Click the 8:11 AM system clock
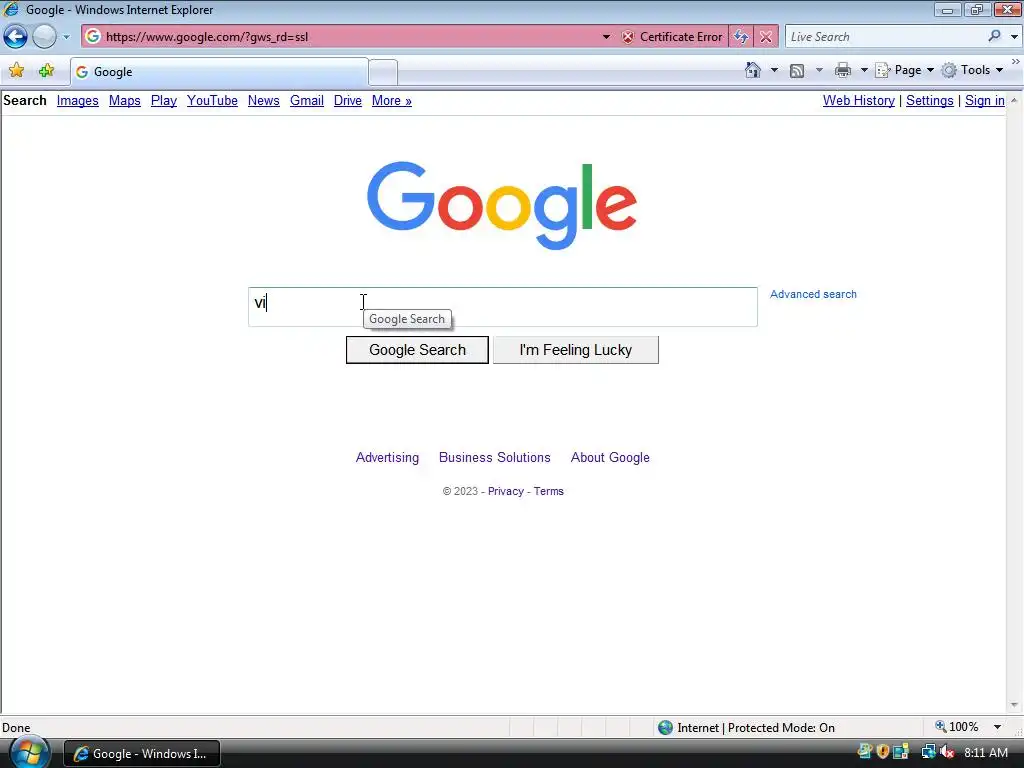Viewport: 1024px width, 768px height. [x=986, y=752]
